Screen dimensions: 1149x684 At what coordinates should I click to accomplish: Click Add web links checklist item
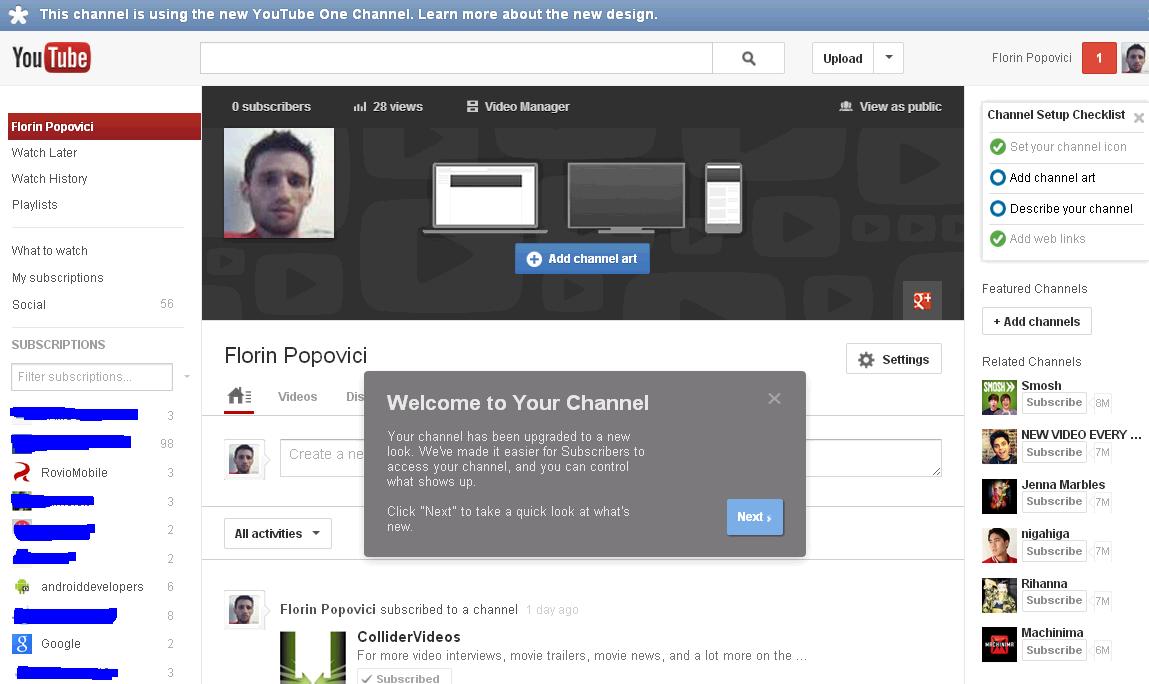pyautogui.click(x=1038, y=238)
